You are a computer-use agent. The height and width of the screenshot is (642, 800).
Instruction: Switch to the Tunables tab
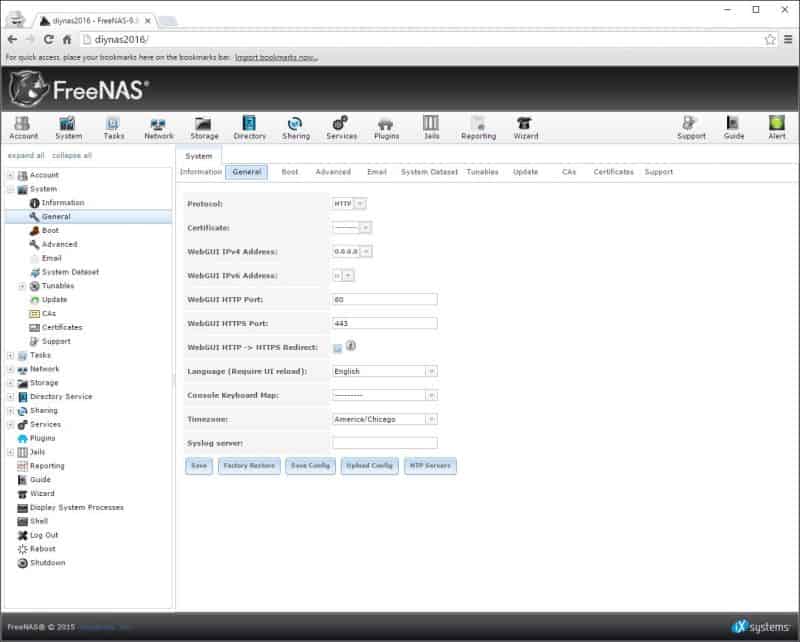(x=482, y=172)
